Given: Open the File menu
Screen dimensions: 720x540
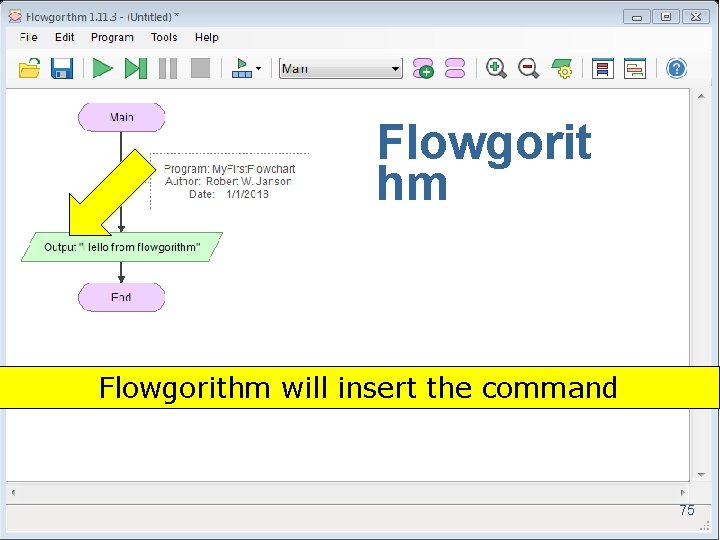Looking at the screenshot, I should (x=28, y=37).
